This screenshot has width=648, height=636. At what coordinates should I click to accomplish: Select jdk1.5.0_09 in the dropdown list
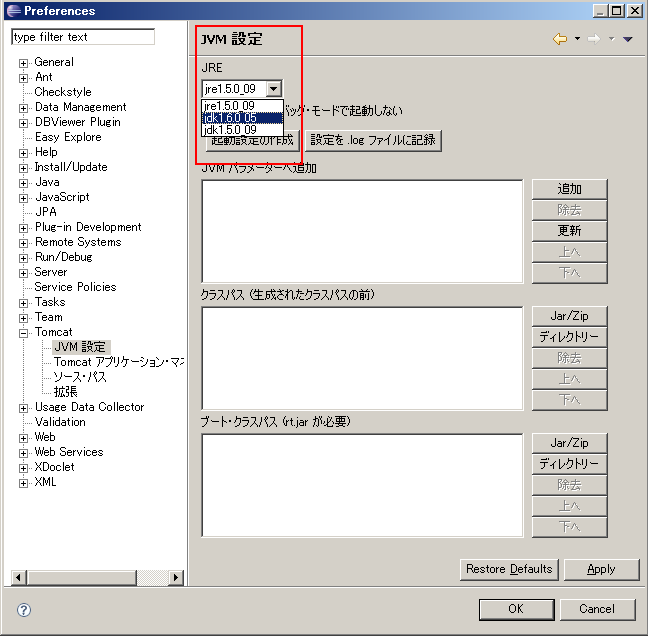(x=242, y=130)
